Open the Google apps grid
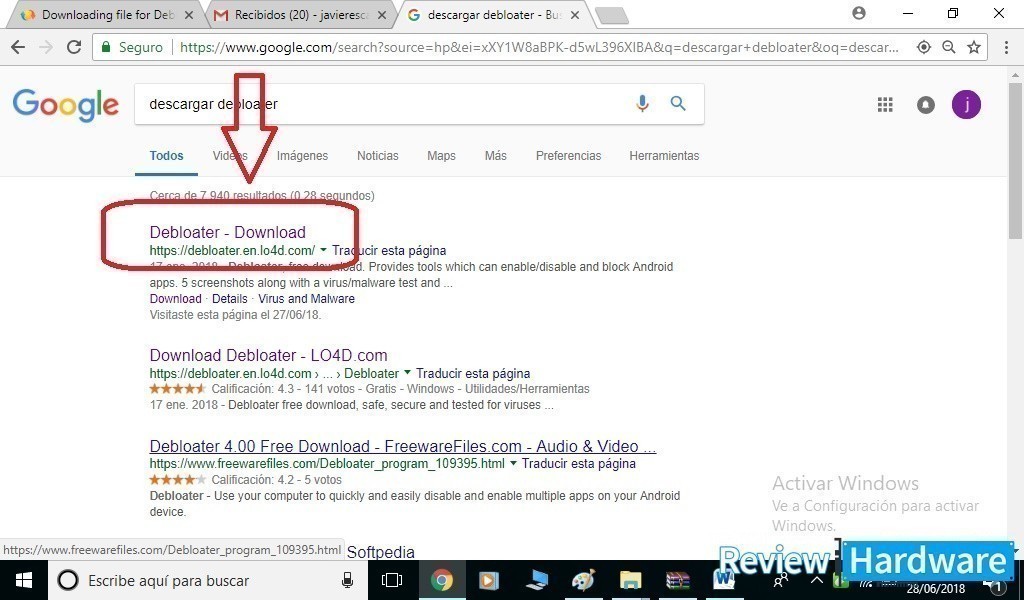 pos(885,105)
